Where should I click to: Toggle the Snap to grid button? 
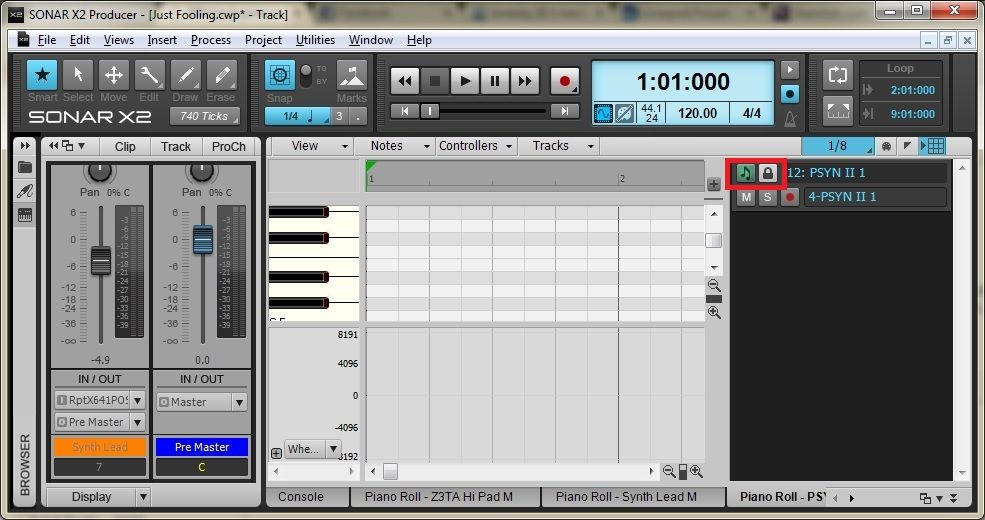280,76
